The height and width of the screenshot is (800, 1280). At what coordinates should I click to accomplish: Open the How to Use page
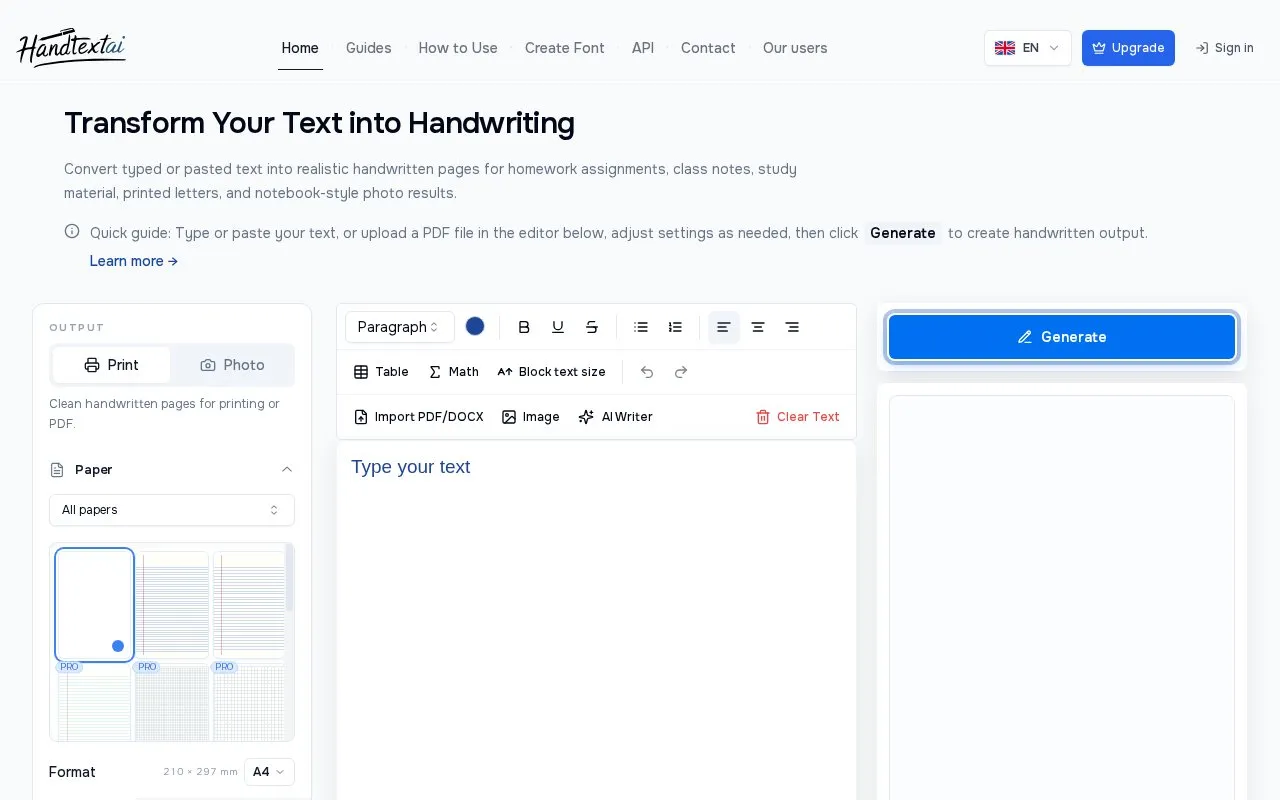(x=458, y=48)
